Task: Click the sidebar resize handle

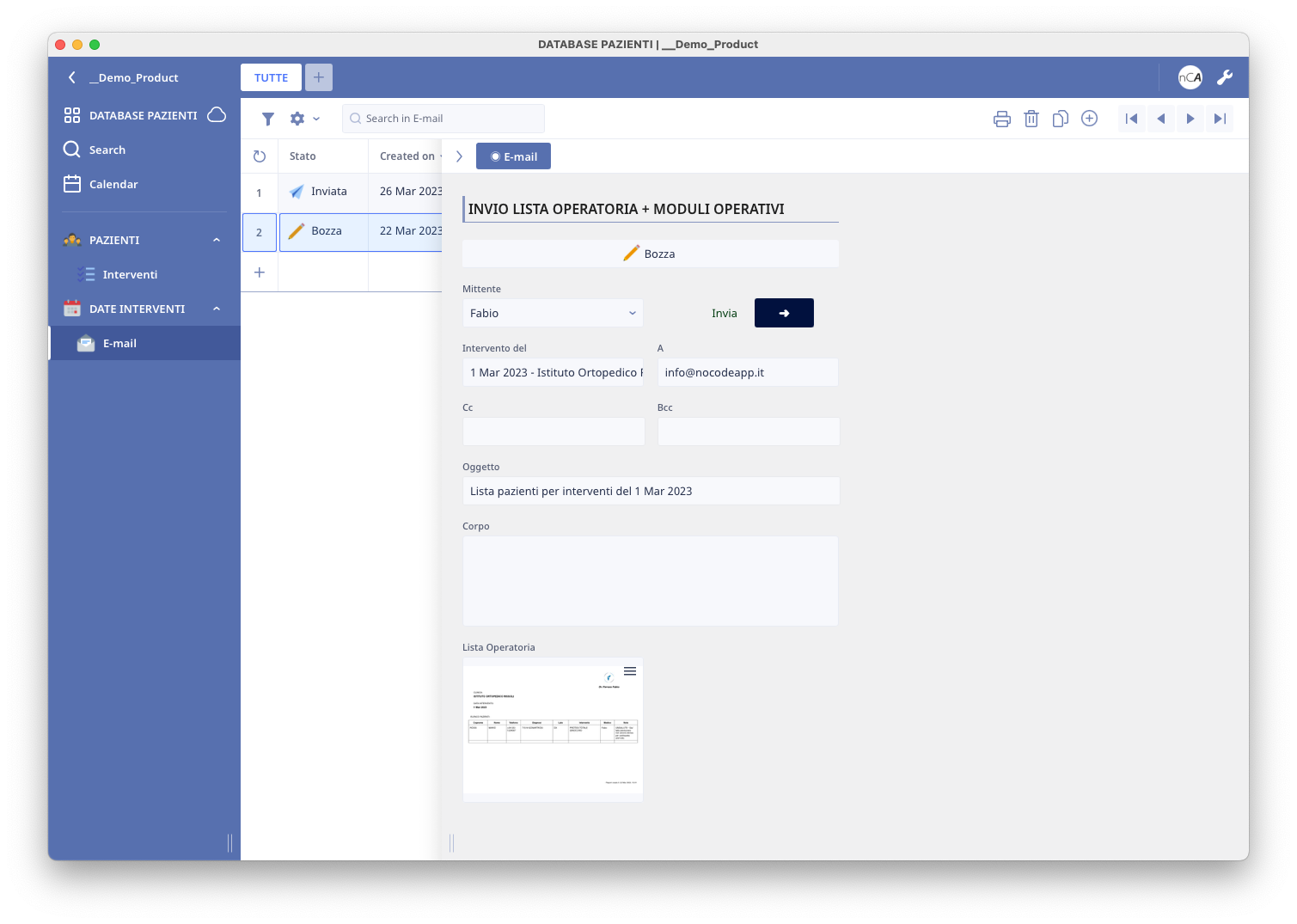Action: click(x=230, y=843)
